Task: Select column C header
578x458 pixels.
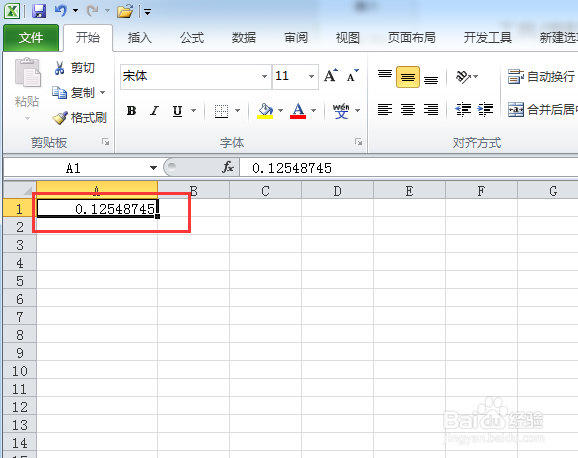Action: pyautogui.click(x=265, y=191)
